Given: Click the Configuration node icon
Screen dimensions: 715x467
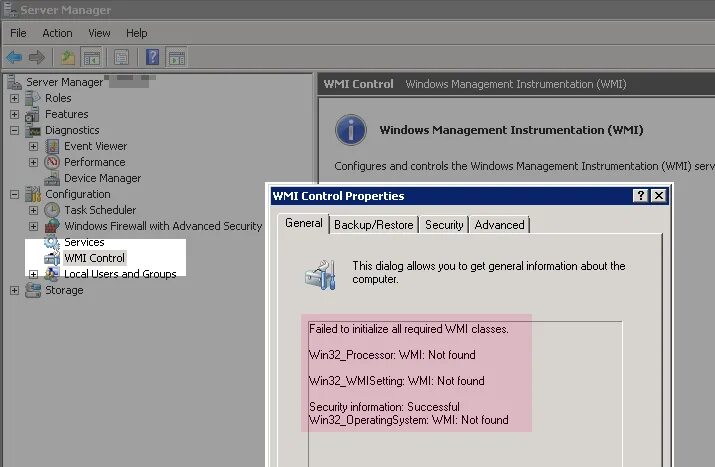Looking at the screenshot, I should pyautogui.click(x=33, y=194).
